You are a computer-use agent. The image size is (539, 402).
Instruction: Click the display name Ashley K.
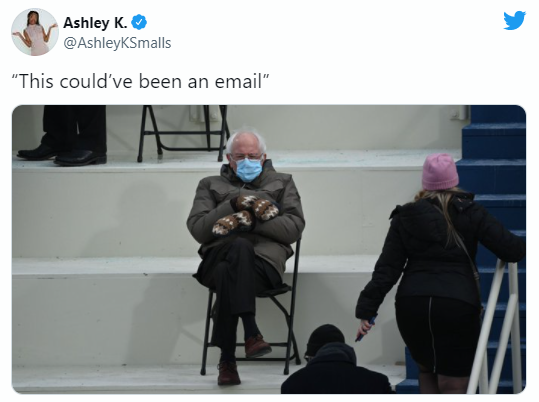[x=95, y=23]
